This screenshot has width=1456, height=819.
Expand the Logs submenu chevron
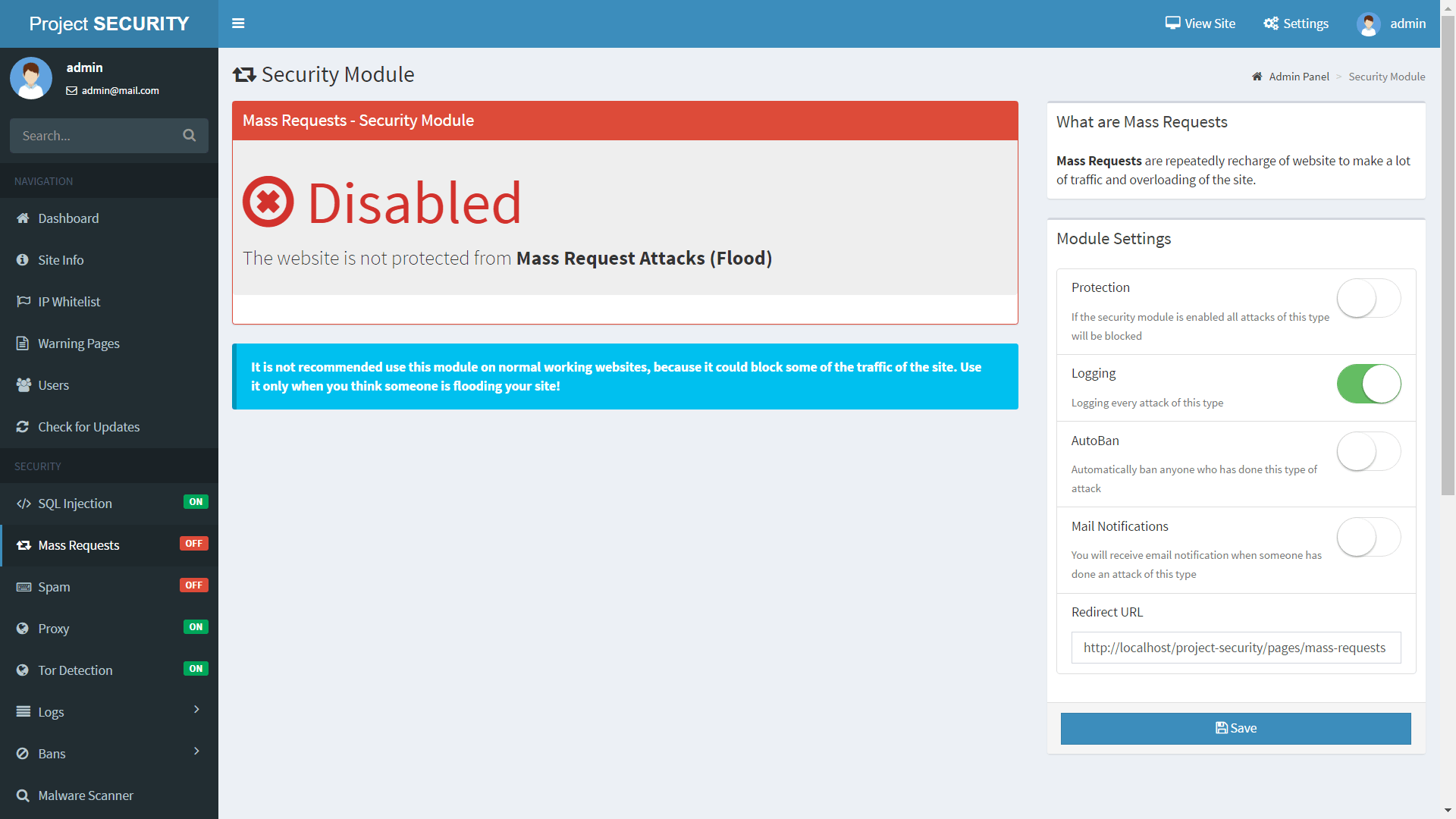point(196,710)
